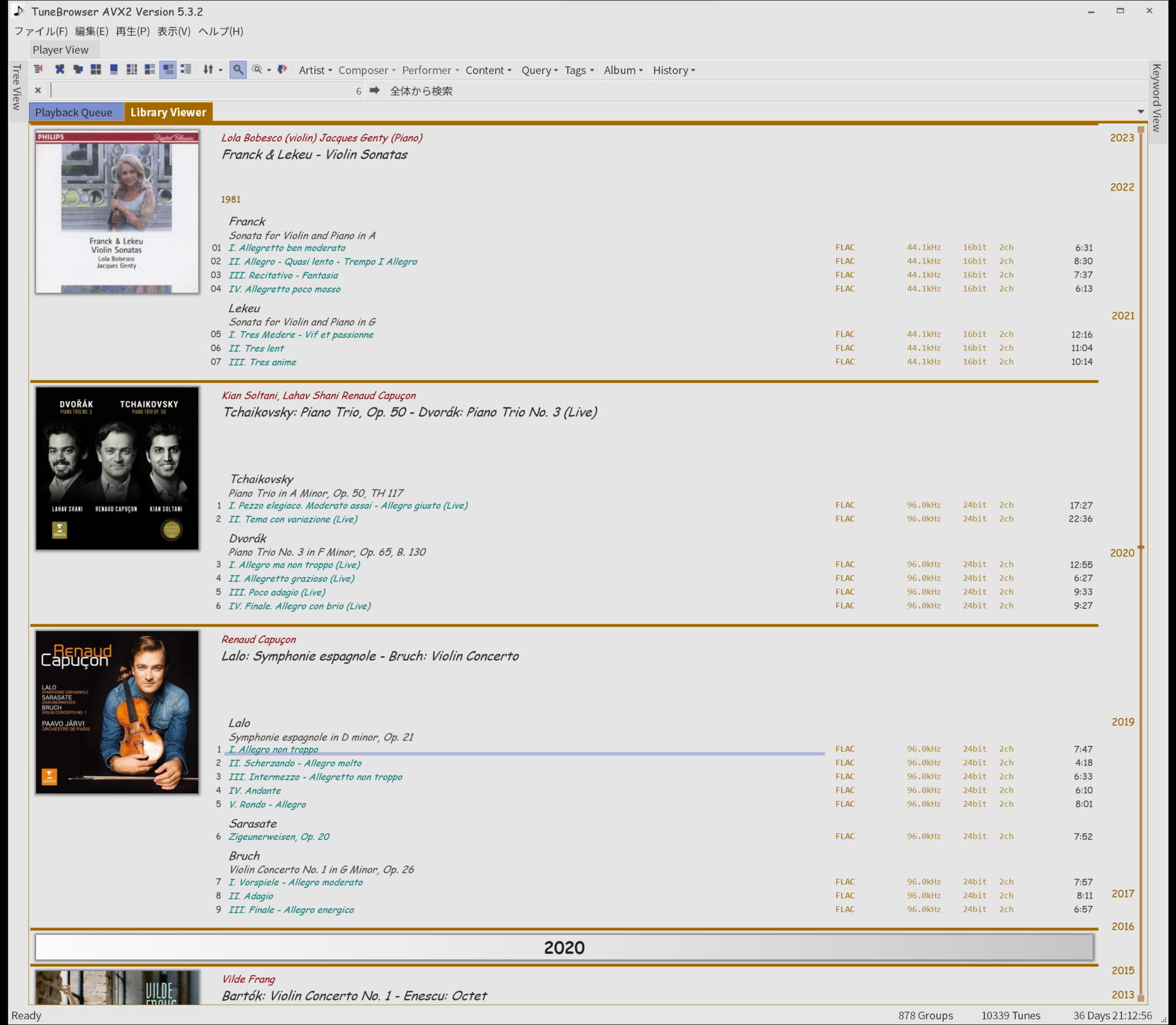1176x1025 pixels.
Task: Jump to 2017 on the year timeline
Action: click(1123, 893)
